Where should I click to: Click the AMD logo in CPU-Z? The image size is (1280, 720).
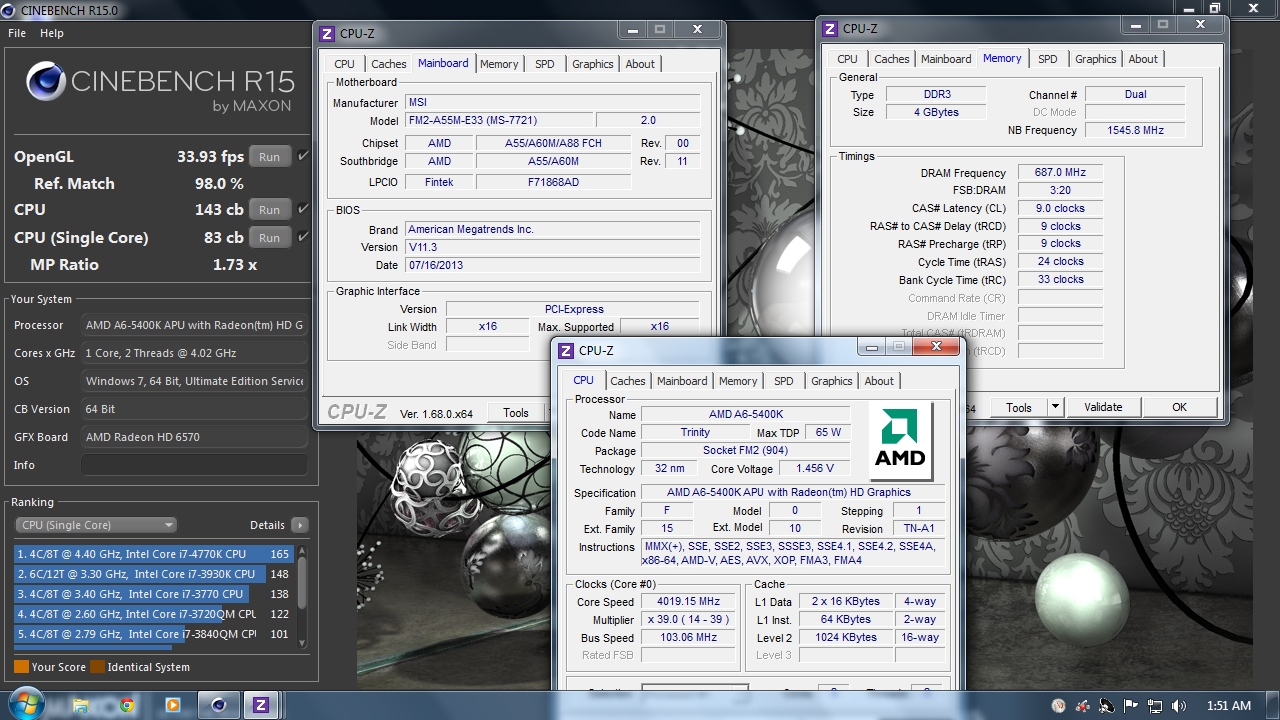(x=900, y=441)
